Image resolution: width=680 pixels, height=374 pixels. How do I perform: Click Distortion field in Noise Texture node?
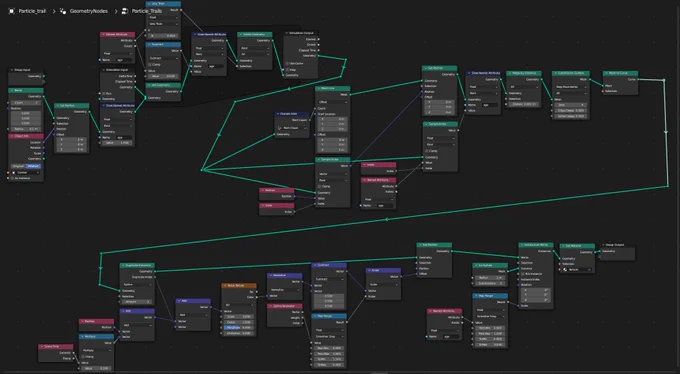click(239, 333)
